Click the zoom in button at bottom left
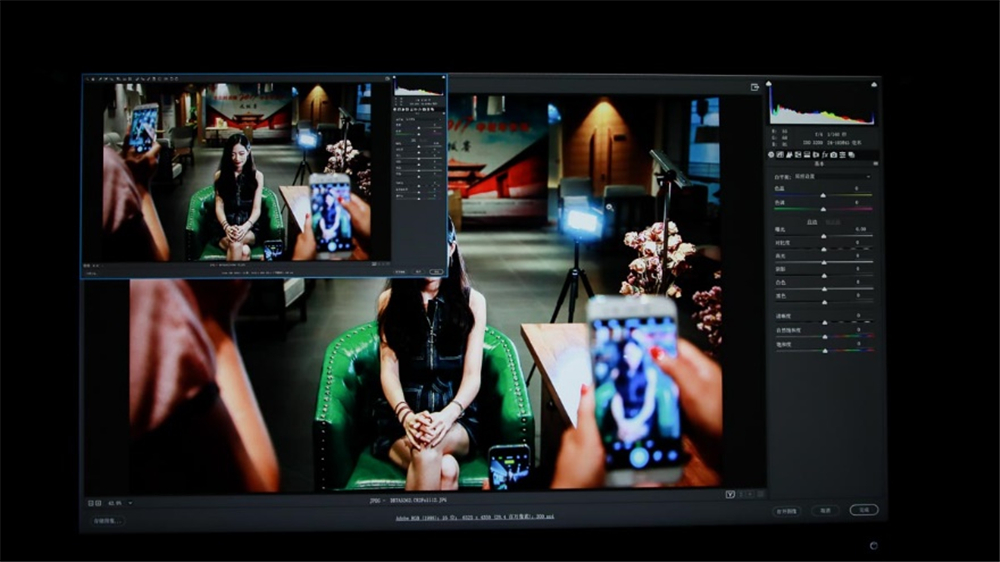The height and width of the screenshot is (562, 1000). click(98, 503)
